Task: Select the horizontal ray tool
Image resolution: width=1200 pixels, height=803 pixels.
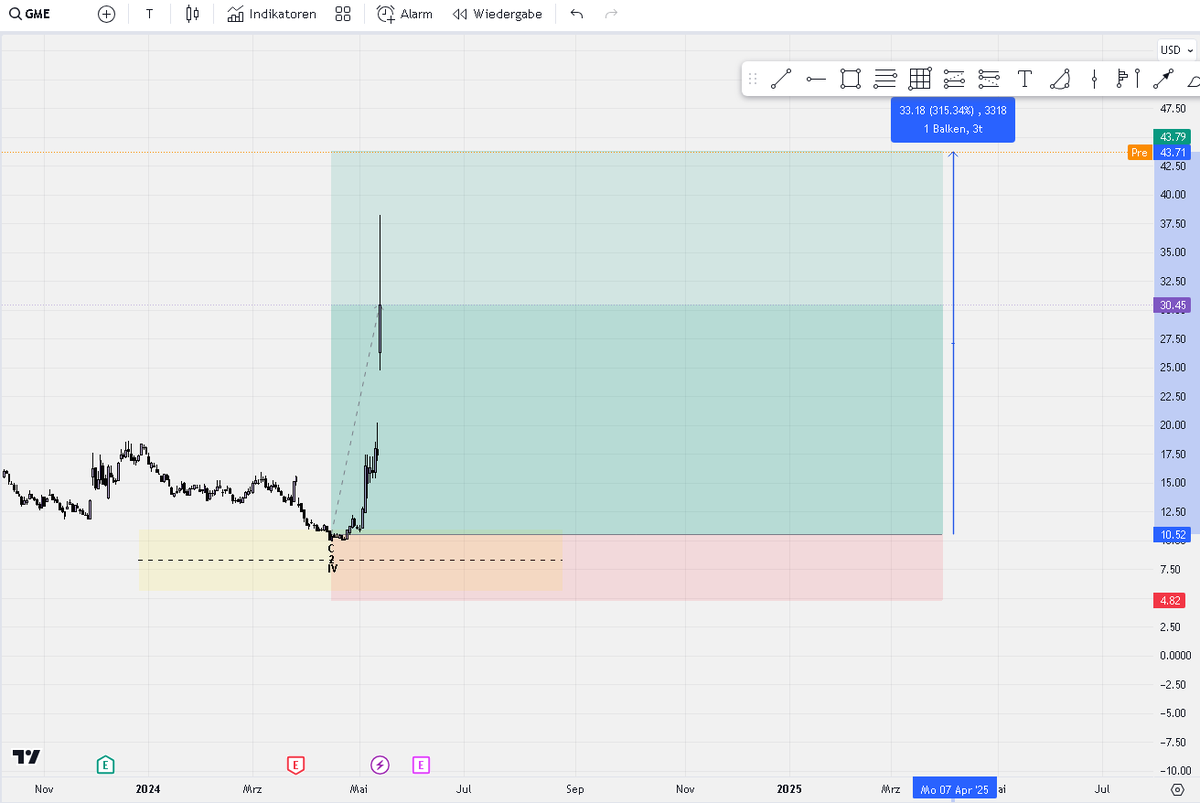Action: (816, 79)
